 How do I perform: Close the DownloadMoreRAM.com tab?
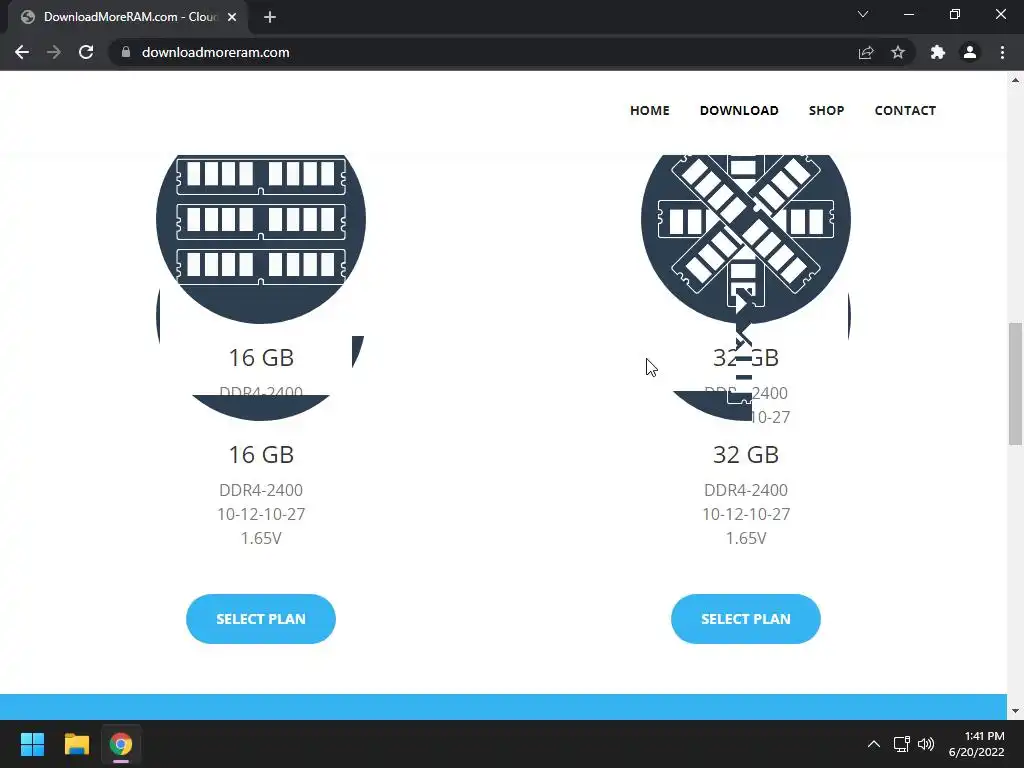[232, 17]
